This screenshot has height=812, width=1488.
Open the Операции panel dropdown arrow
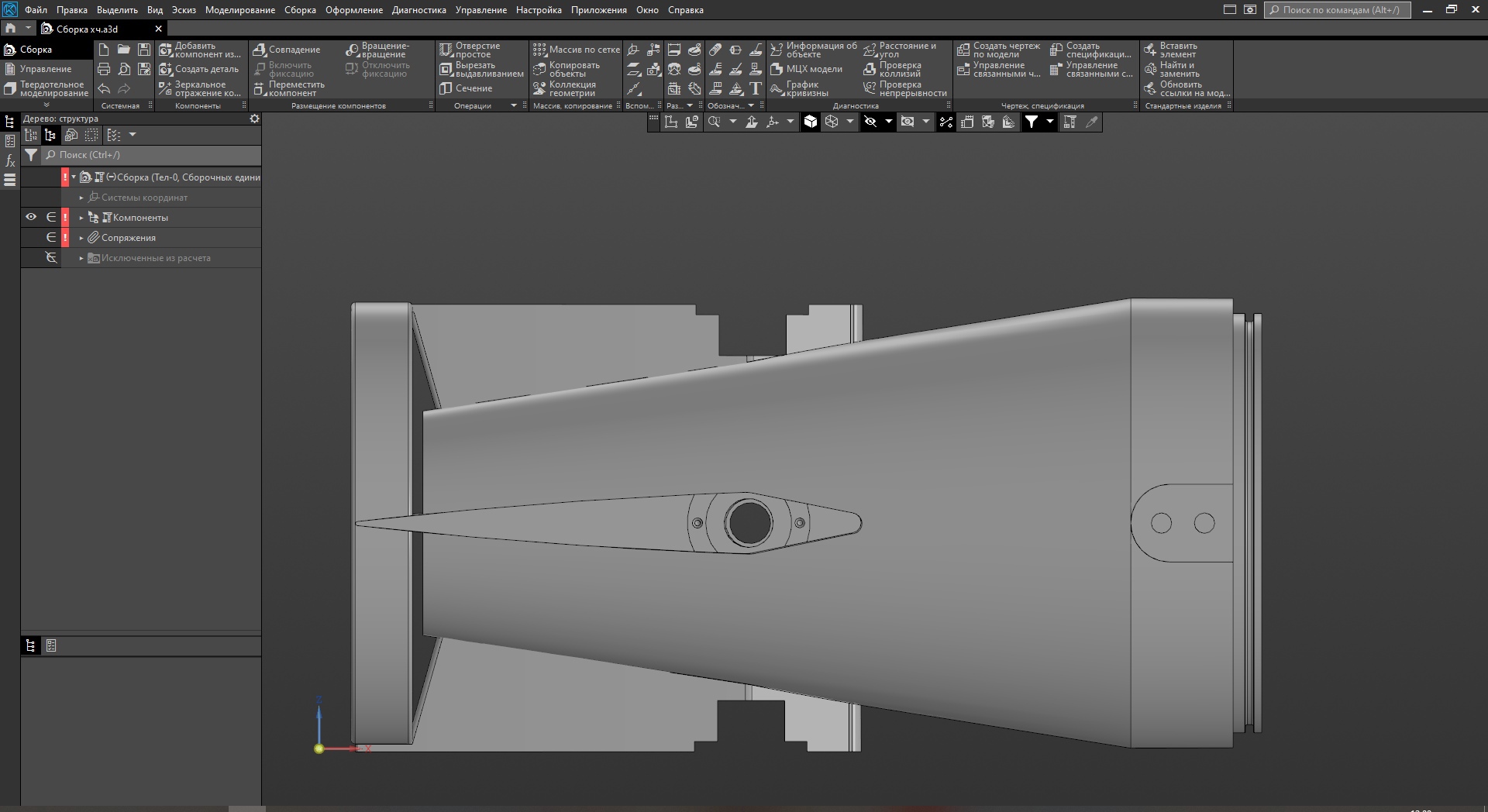click(x=513, y=105)
